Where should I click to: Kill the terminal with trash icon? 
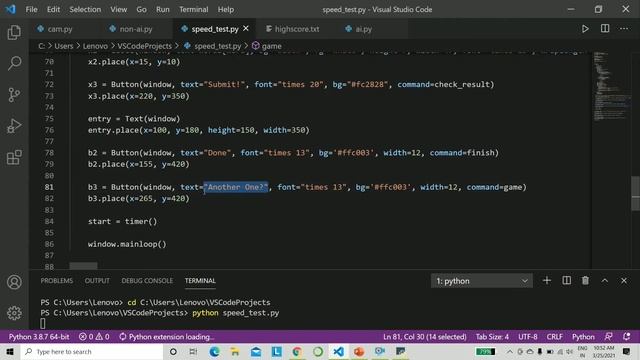(x=585, y=280)
